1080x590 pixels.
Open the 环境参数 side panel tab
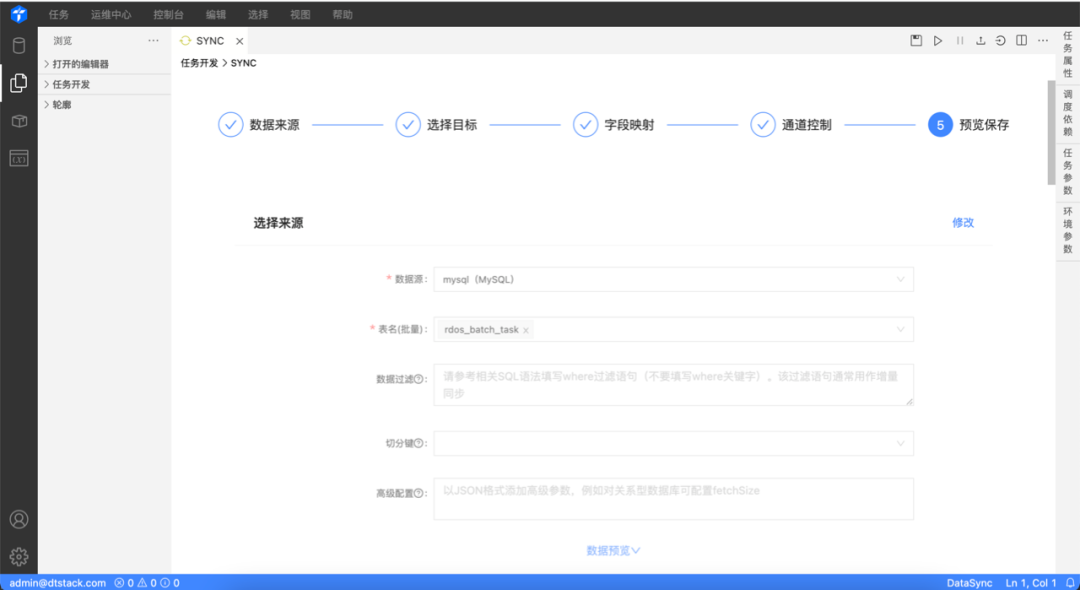click(x=1068, y=231)
